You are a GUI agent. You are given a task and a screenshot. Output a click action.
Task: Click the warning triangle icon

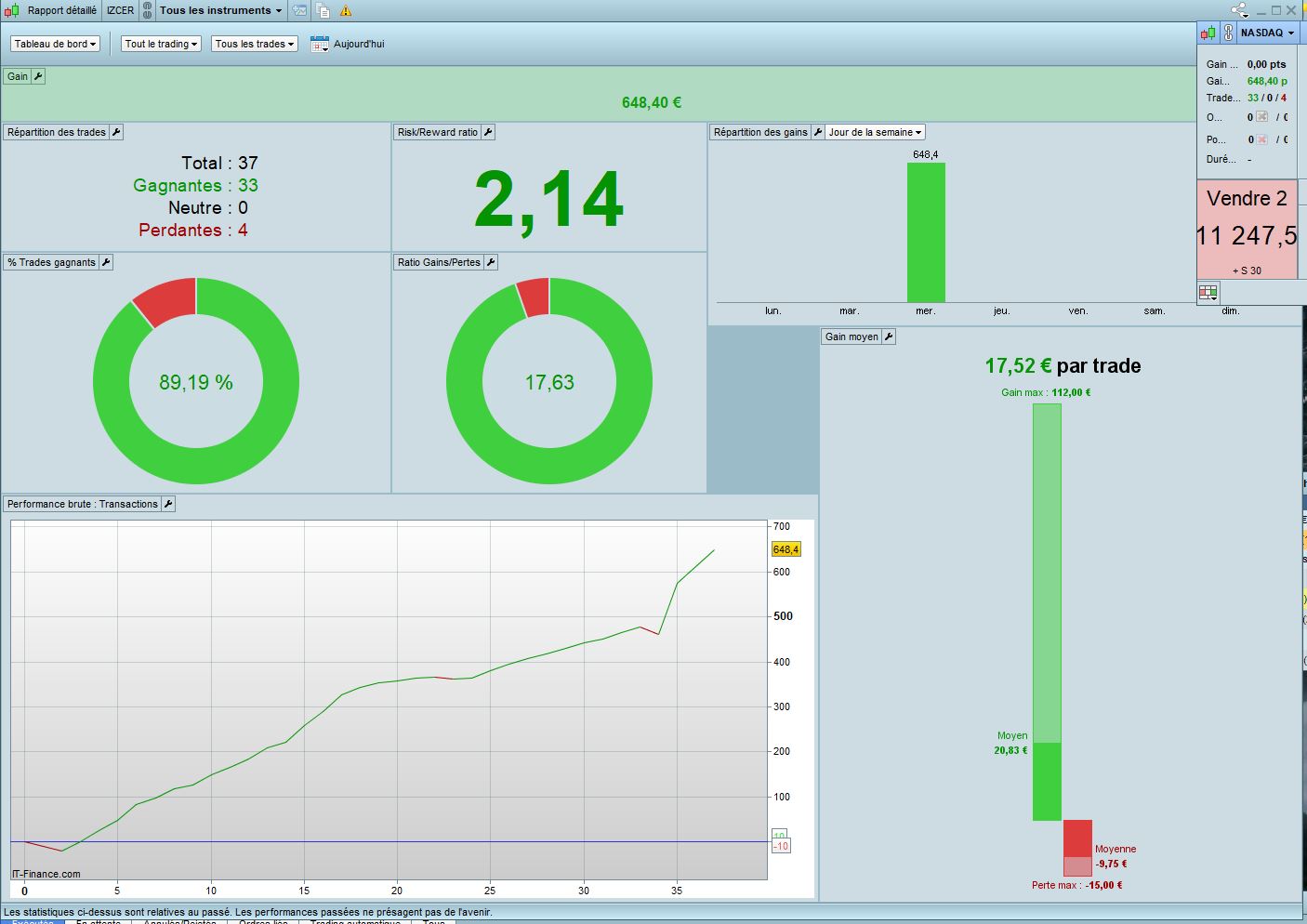pos(346,11)
